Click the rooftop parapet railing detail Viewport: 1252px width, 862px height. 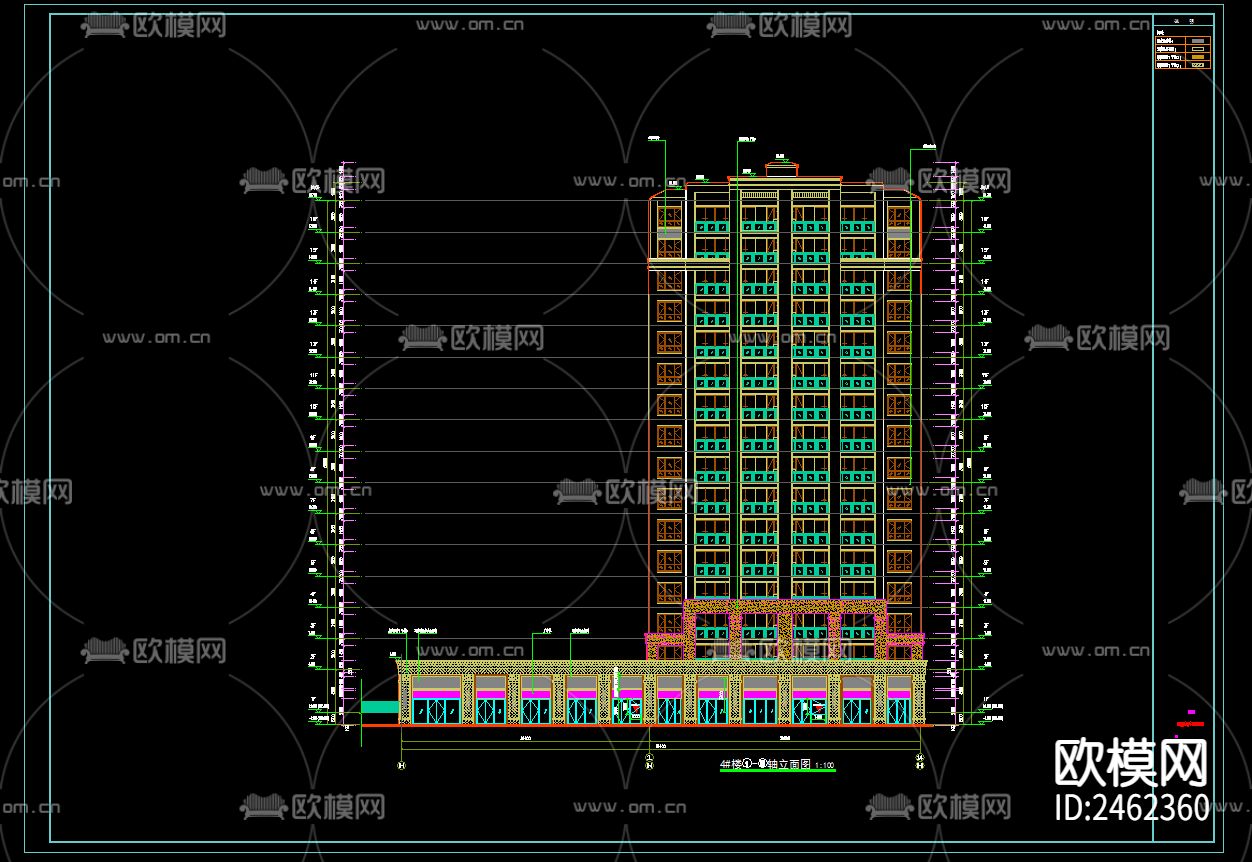click(x=758, y=195)
